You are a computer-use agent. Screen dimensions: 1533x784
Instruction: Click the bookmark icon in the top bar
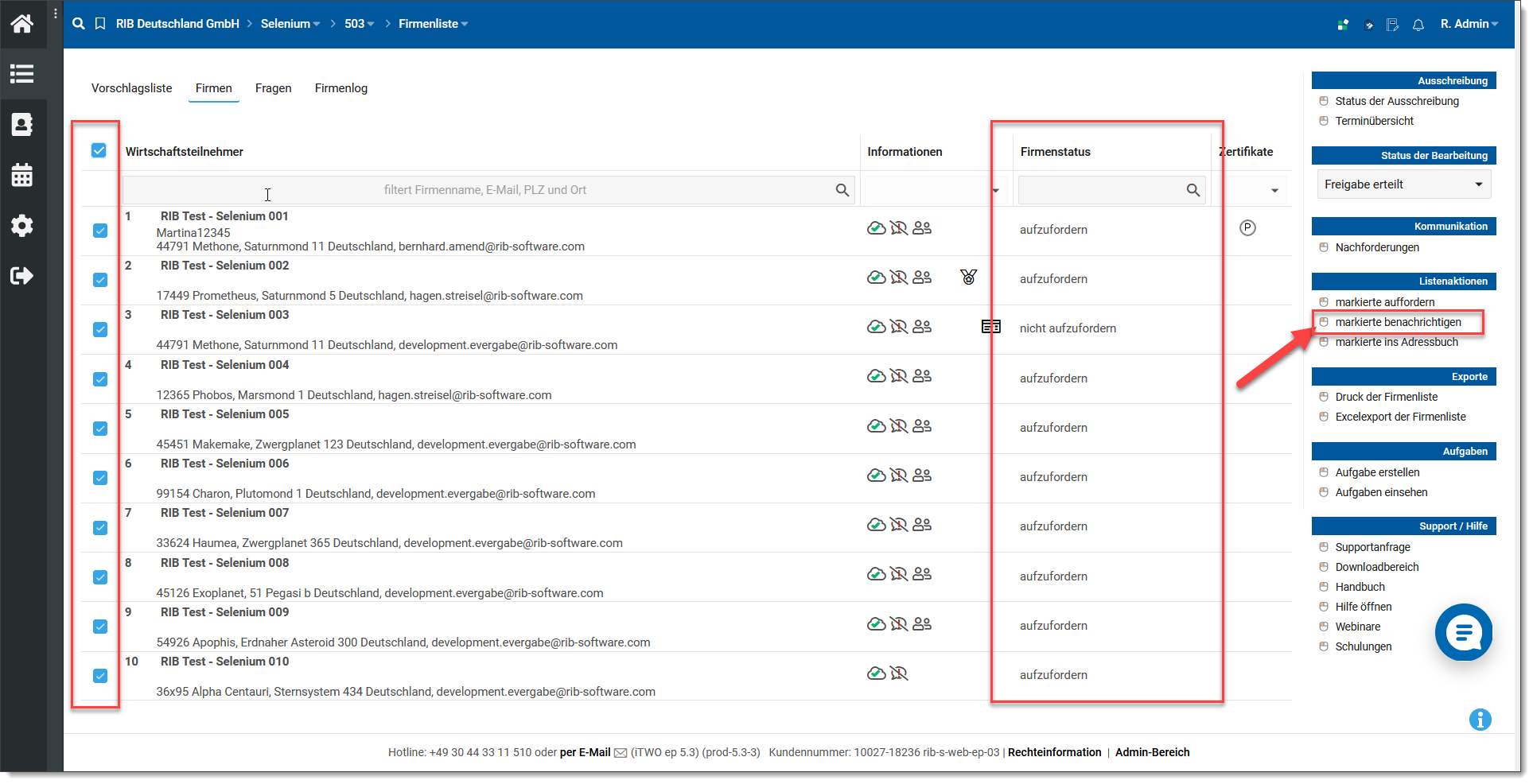point(100,24)
